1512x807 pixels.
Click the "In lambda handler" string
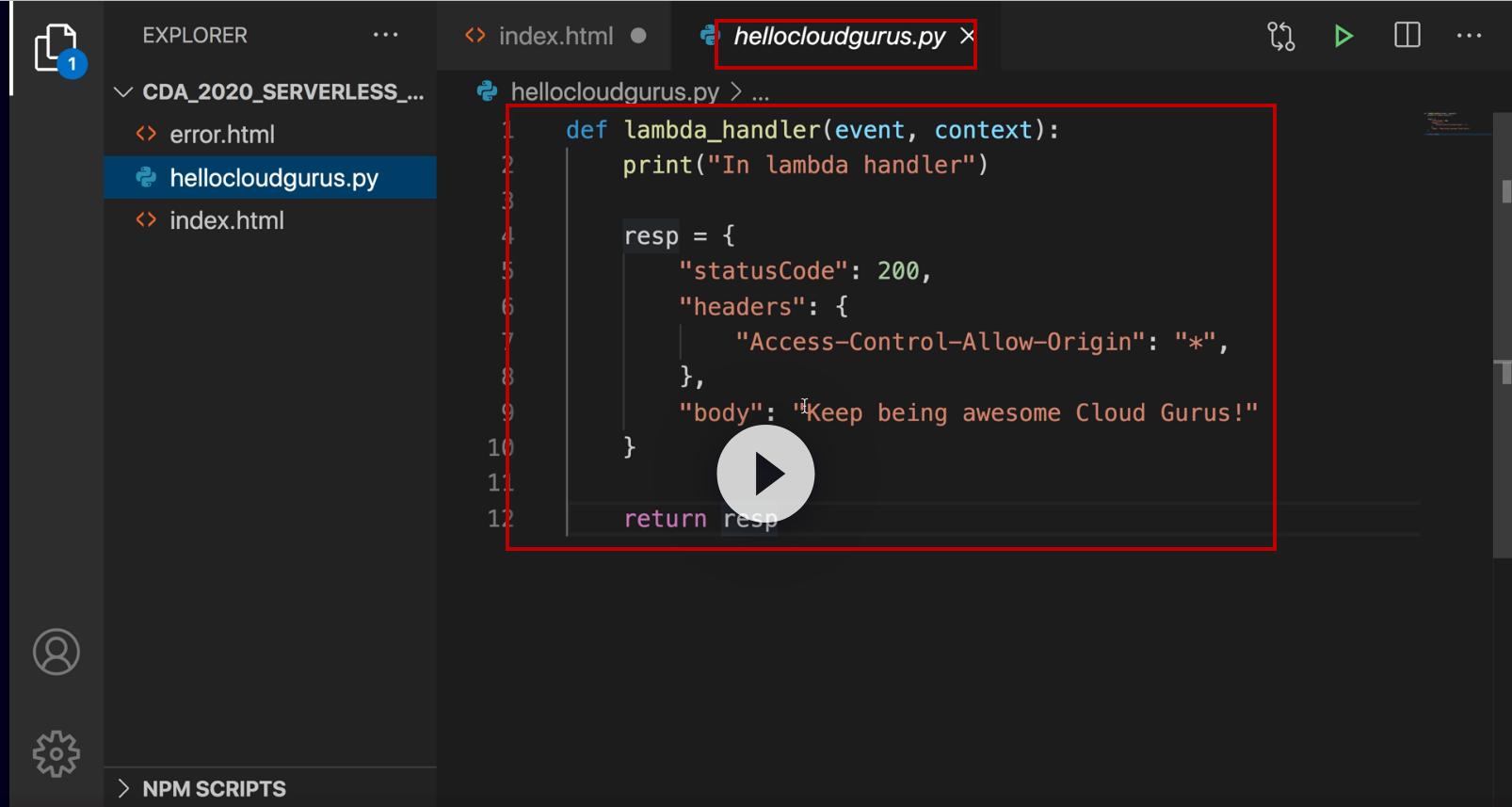point(842,165)
